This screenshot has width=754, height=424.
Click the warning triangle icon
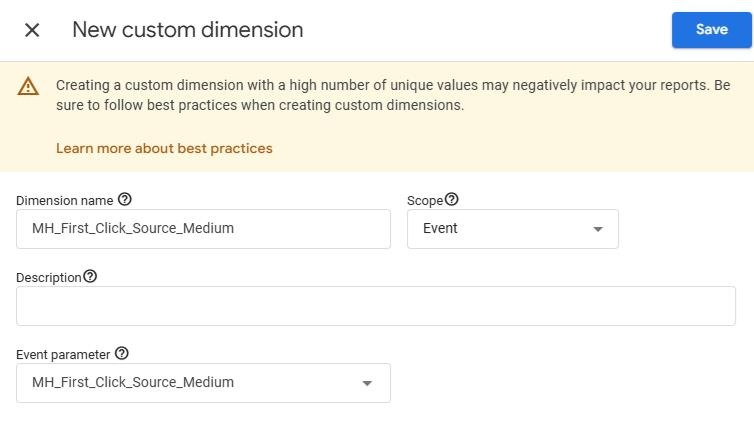pyautogui.click(x=28, y=87)
